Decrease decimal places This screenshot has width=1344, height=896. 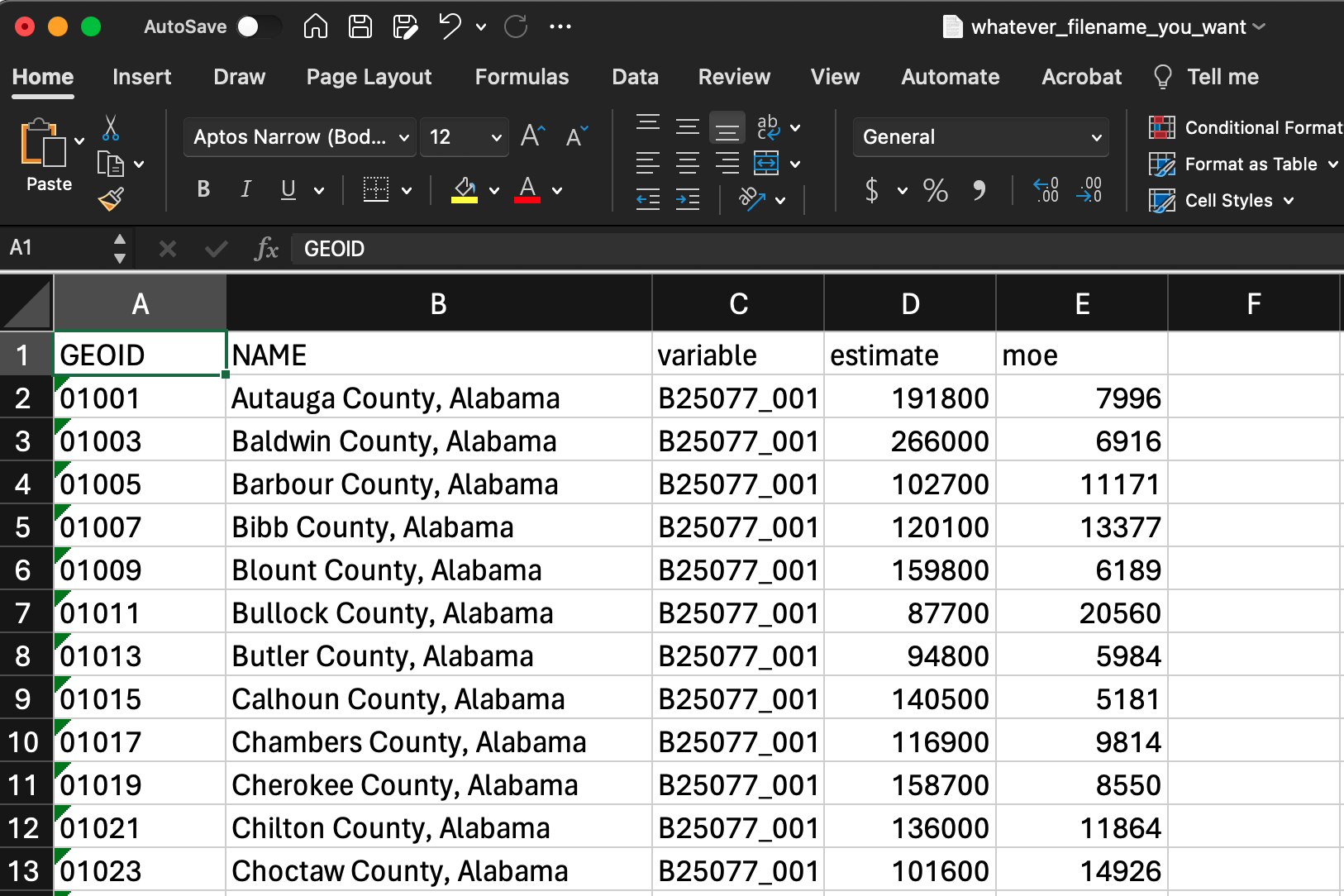(1089, 190)
